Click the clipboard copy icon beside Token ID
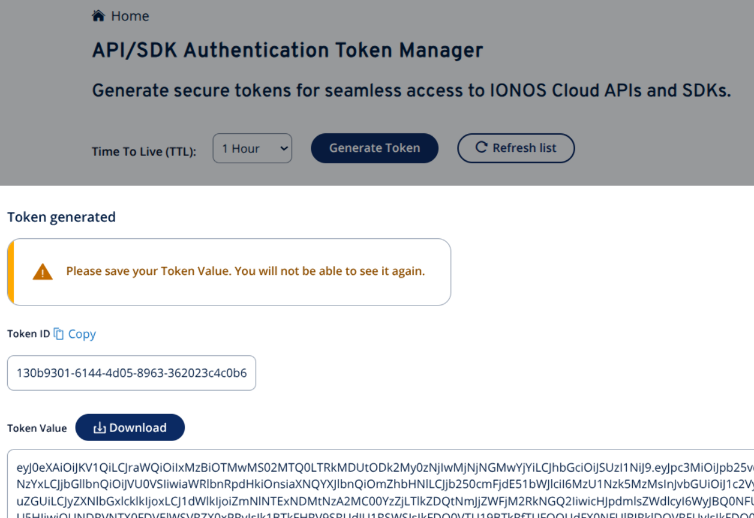The width and height of the screenshot is (754, 518). (x=59, y=334)
